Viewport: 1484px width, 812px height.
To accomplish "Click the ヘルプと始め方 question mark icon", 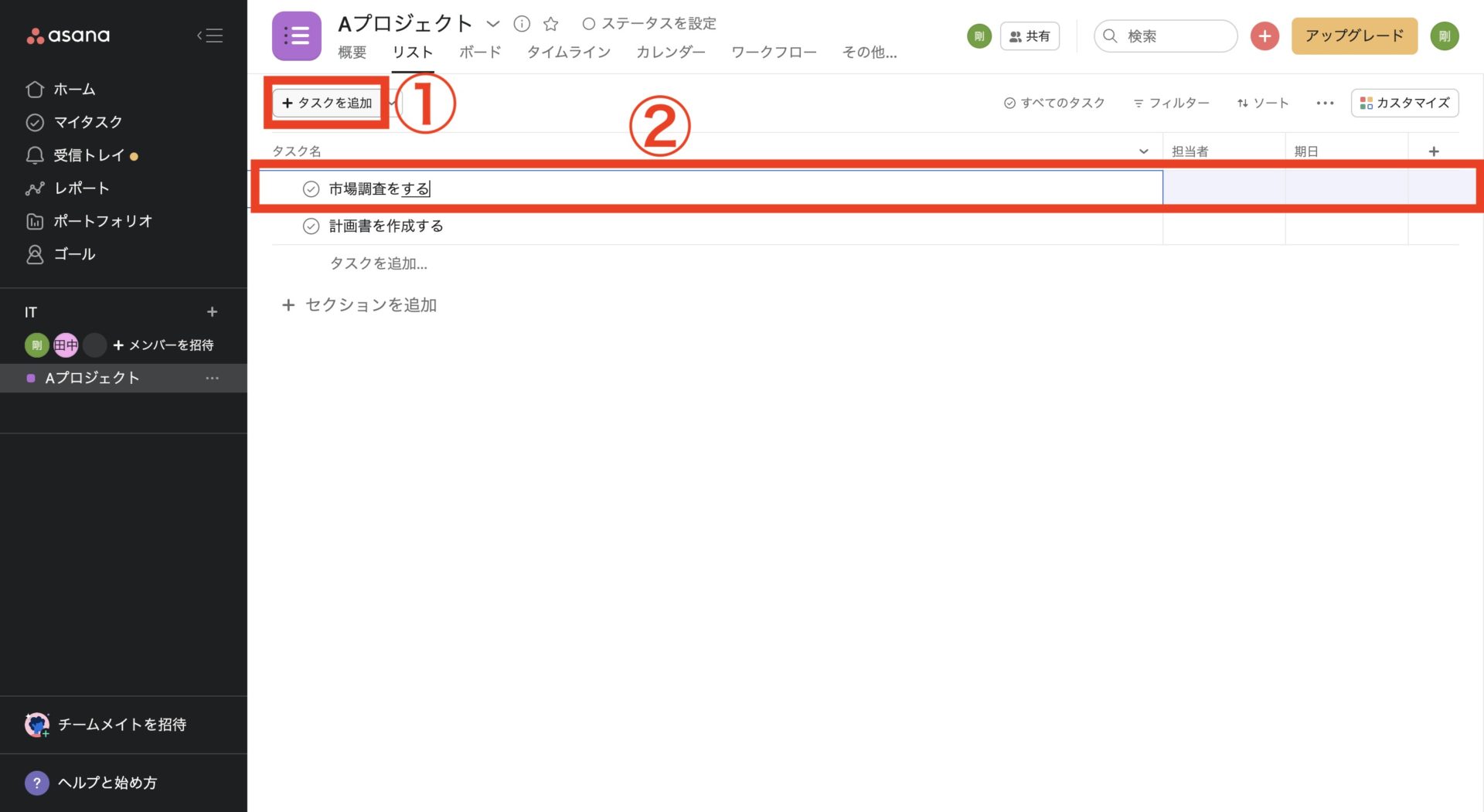I will click(x=36, y=783).
